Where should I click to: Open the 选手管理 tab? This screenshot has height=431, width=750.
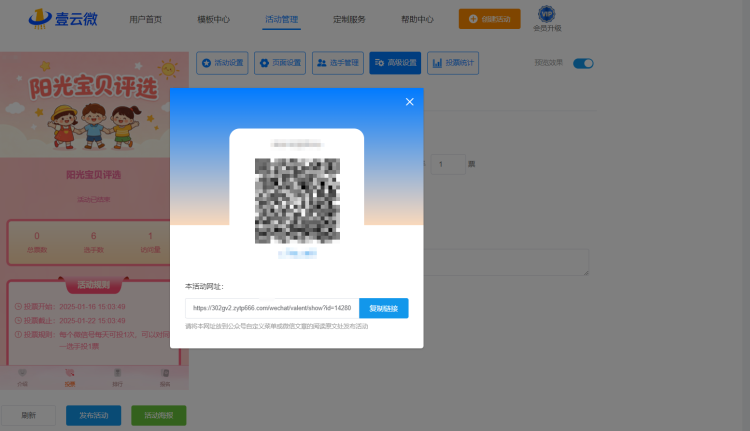[x=338, y=63]
